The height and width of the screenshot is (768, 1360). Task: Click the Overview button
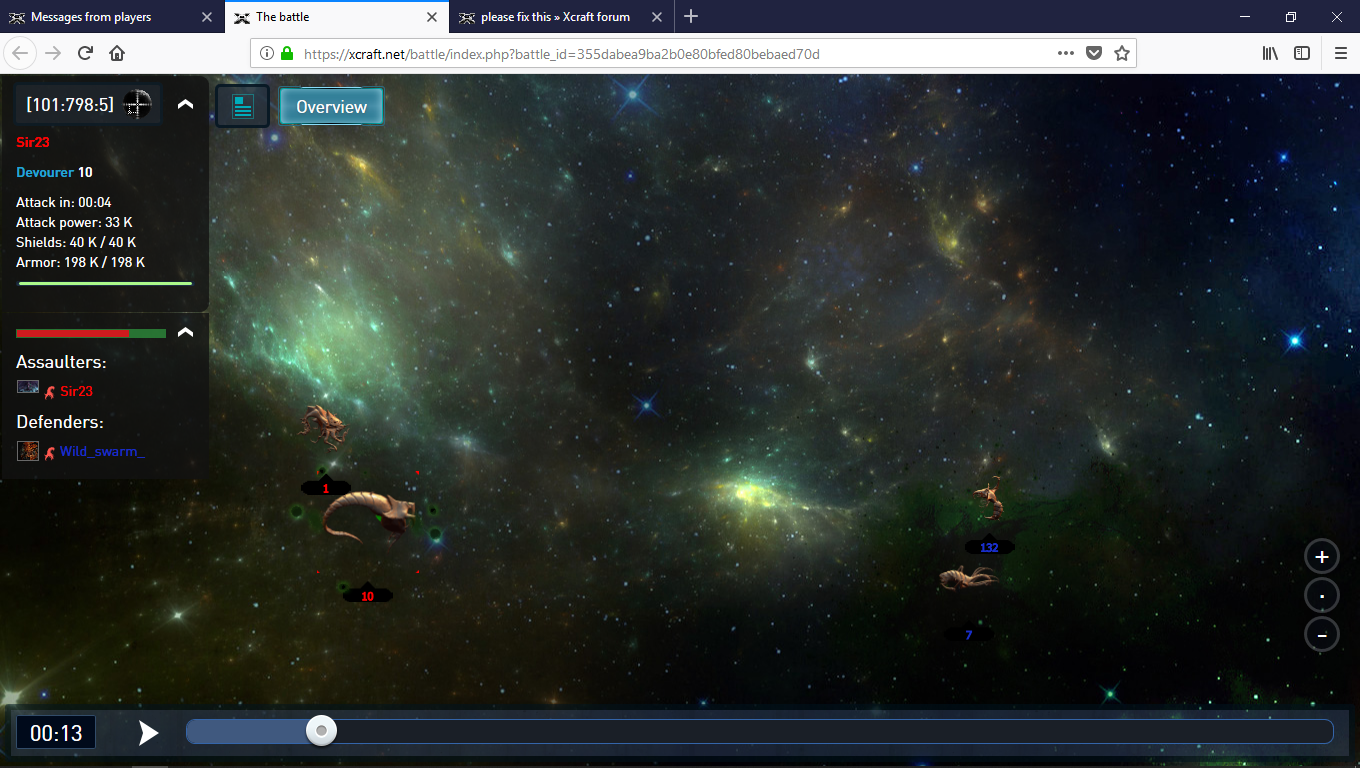point(331,107)
